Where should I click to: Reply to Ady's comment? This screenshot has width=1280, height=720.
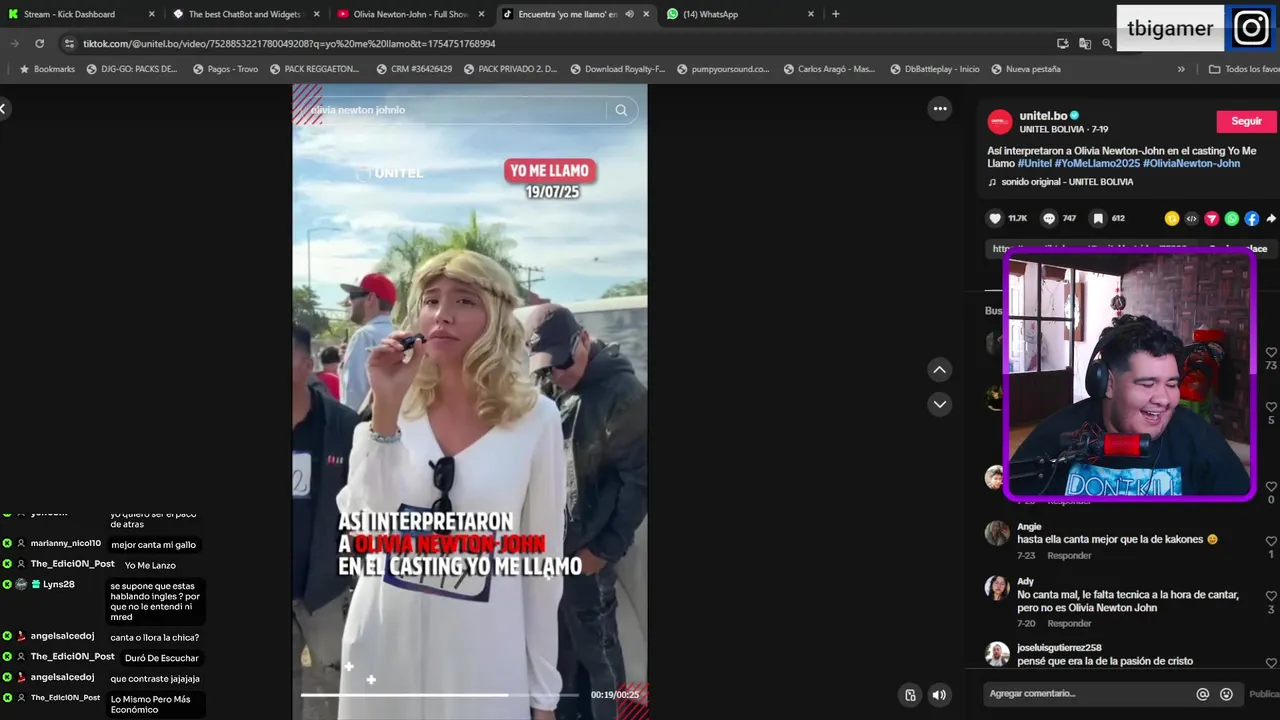click(1069, 624)
